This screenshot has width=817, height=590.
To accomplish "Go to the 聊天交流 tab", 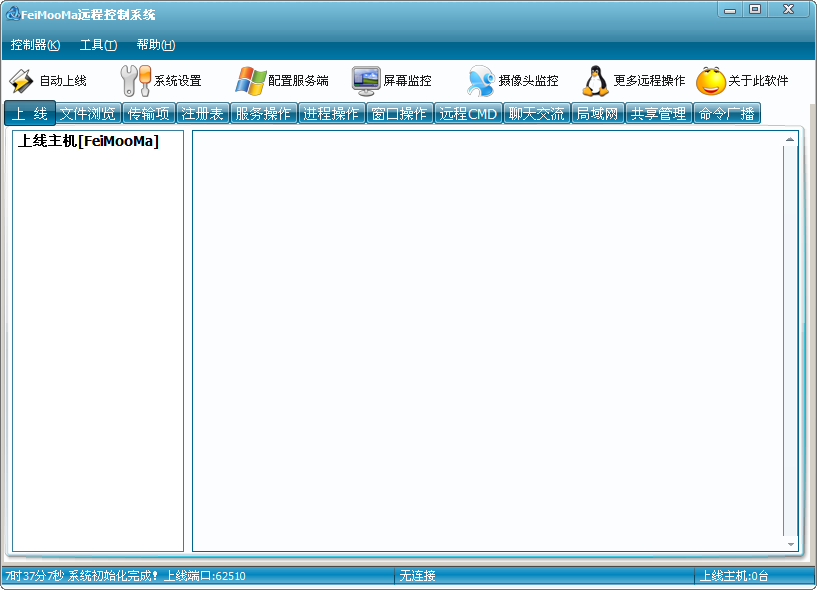I will (x=536, y=114).
